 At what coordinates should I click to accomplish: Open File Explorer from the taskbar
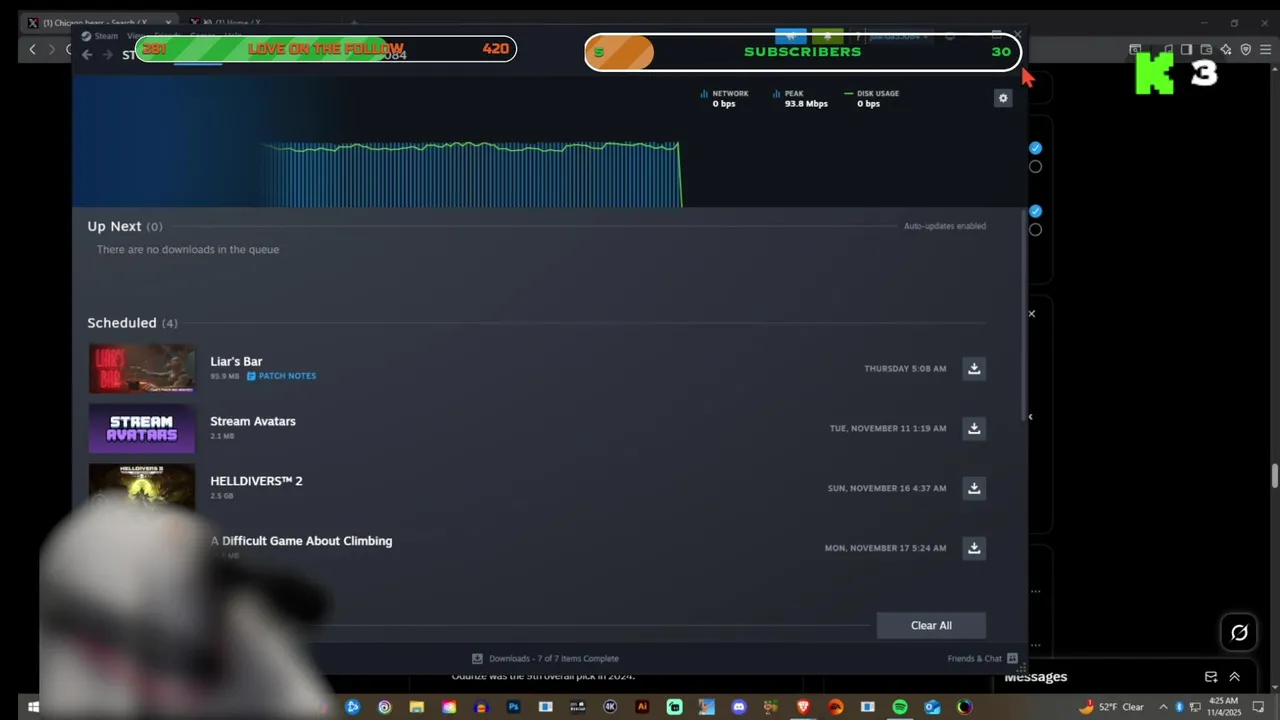click(x=417, y=707)
